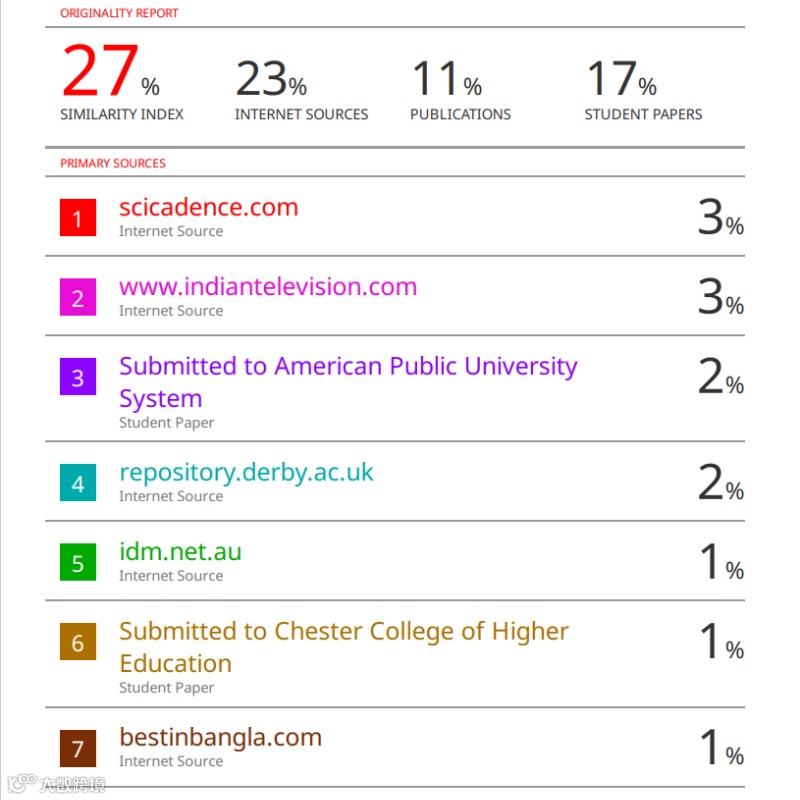This screenshot has width=800, height=800.
Task: Click the red source number 1 badge
Action: [78, 217]
